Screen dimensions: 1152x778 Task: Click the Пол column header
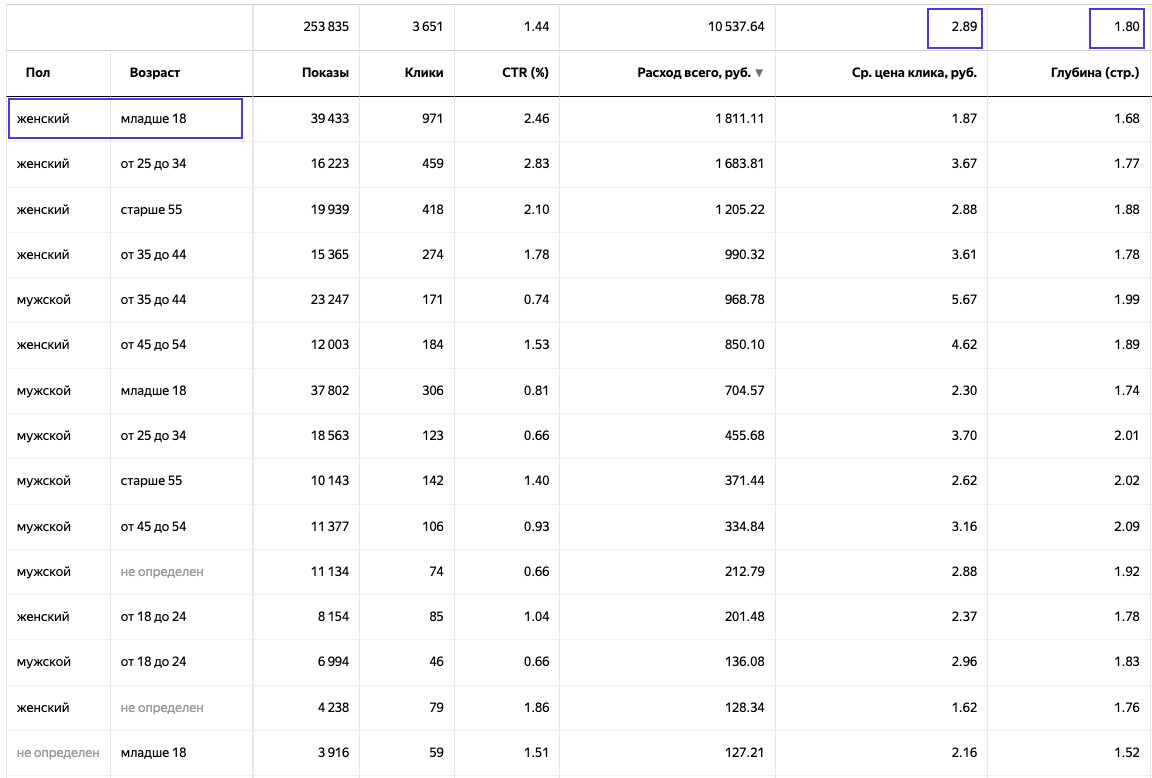tap(39, 73)
